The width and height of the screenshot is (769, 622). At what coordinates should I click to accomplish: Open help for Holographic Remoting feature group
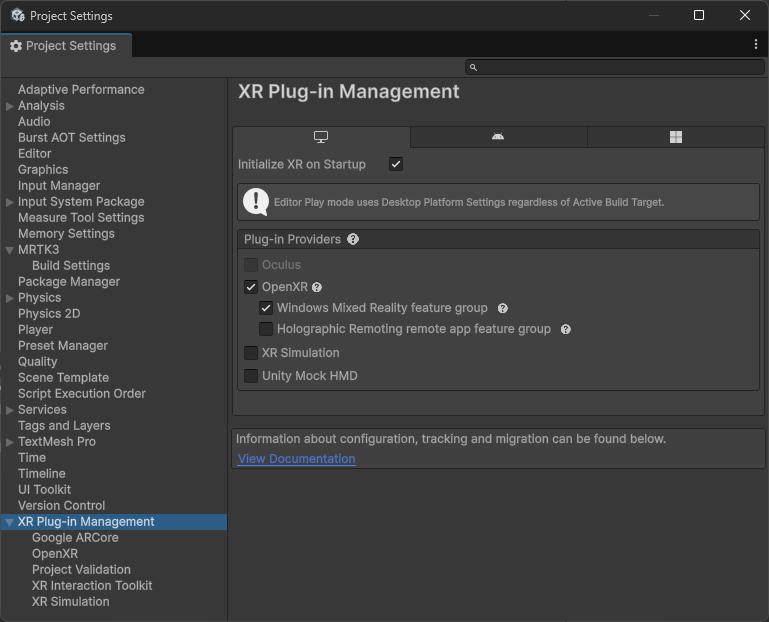[566, 329]
